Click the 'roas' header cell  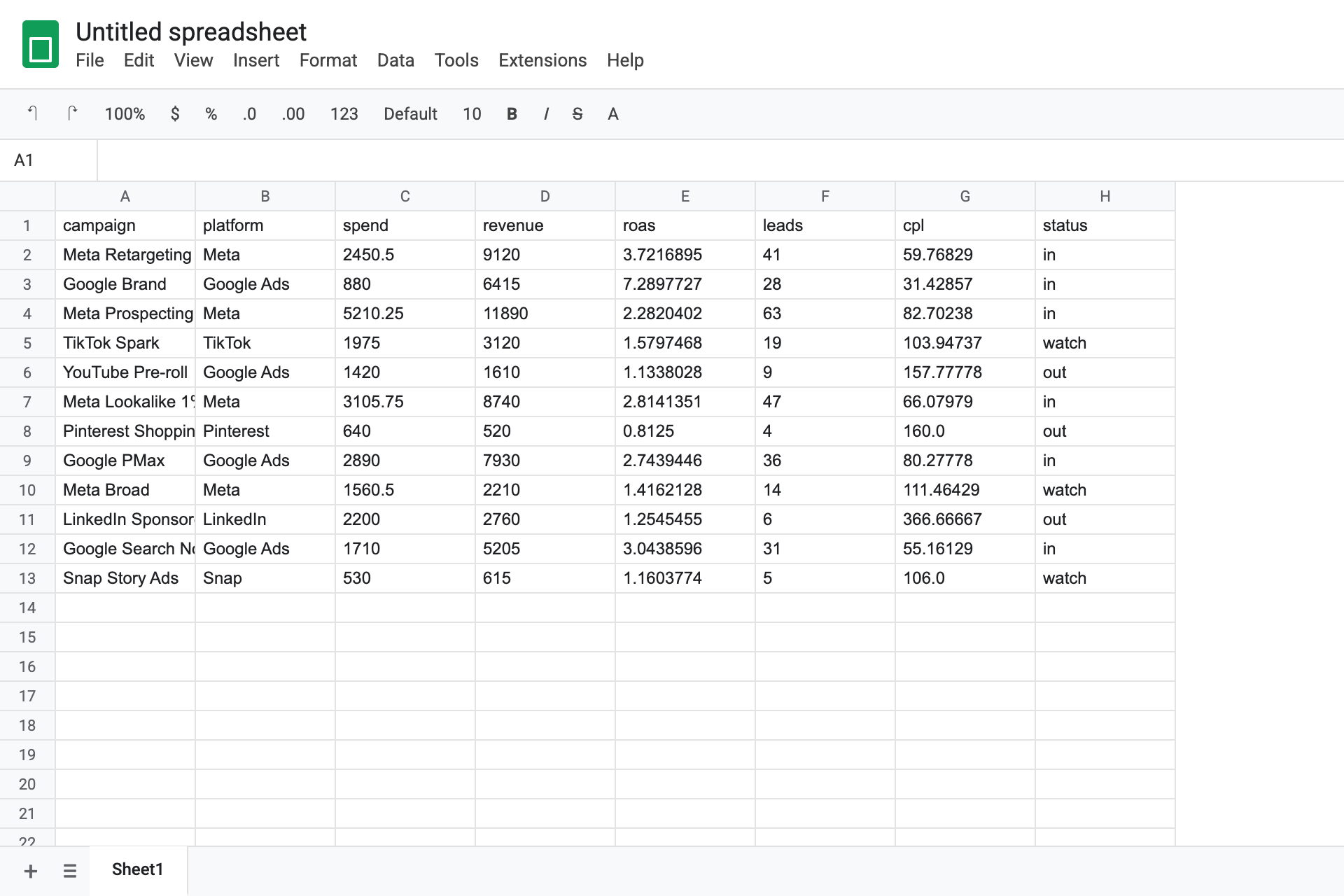coord(685,225)
